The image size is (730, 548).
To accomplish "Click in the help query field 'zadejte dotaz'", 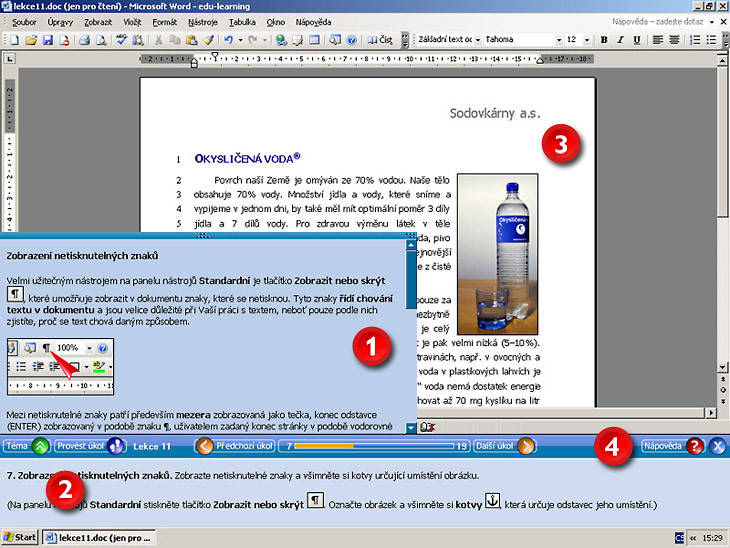I will [x=657, y=22].
